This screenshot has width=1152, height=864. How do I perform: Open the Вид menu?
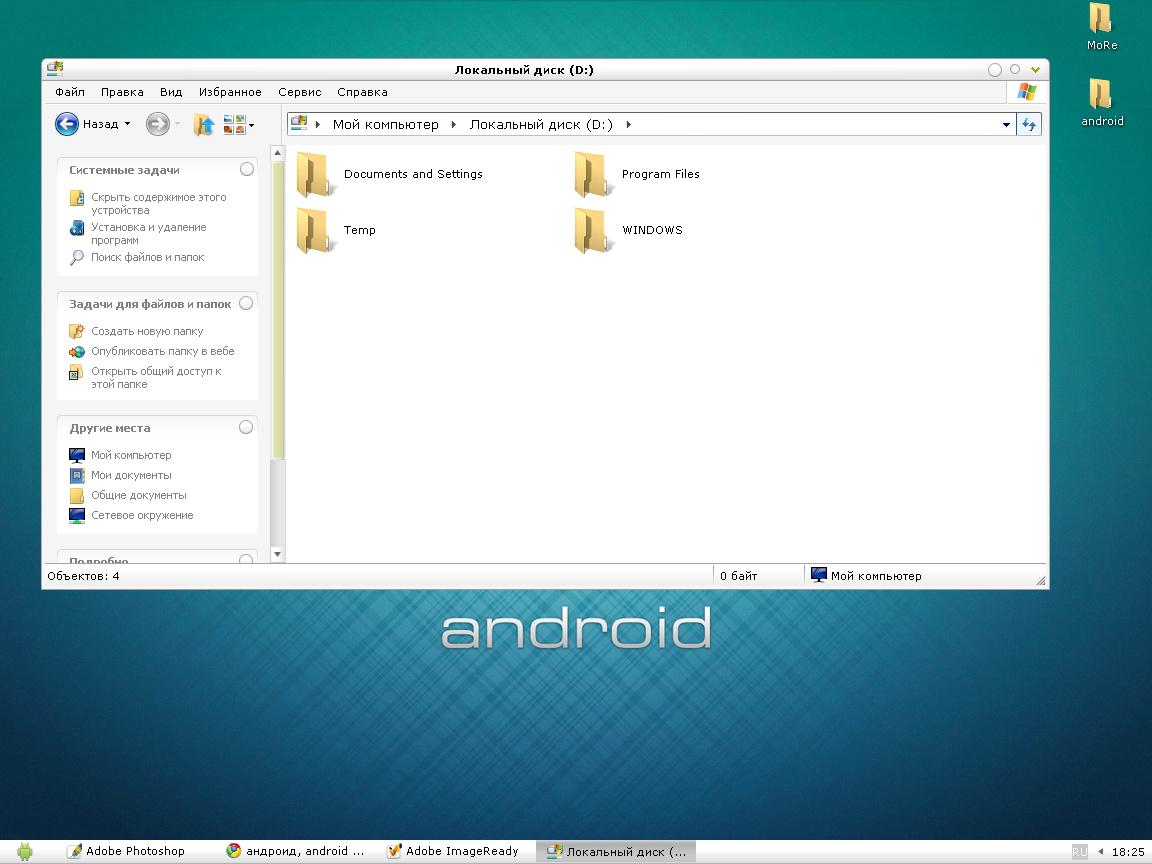[171, 92]
